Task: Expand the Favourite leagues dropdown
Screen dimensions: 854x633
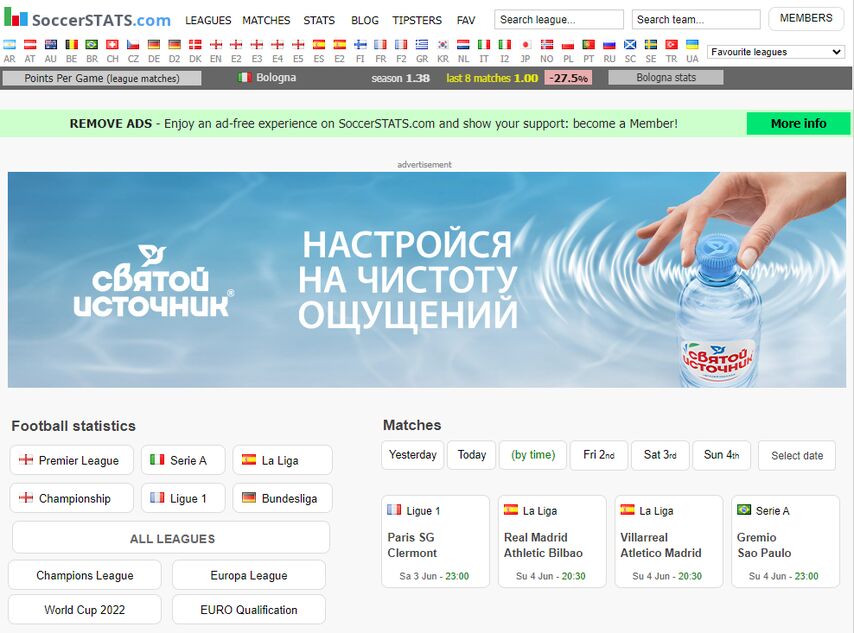Action: click(x=776, y=52)
